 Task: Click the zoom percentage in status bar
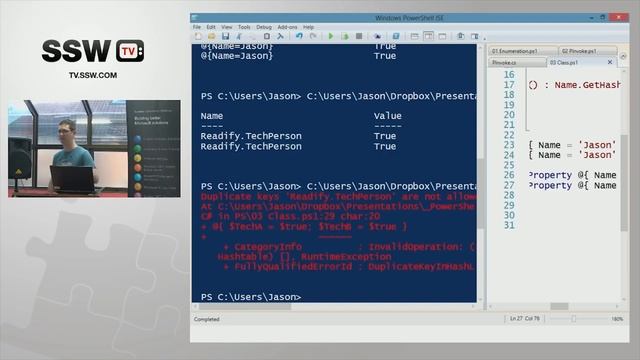pos(617,319)
